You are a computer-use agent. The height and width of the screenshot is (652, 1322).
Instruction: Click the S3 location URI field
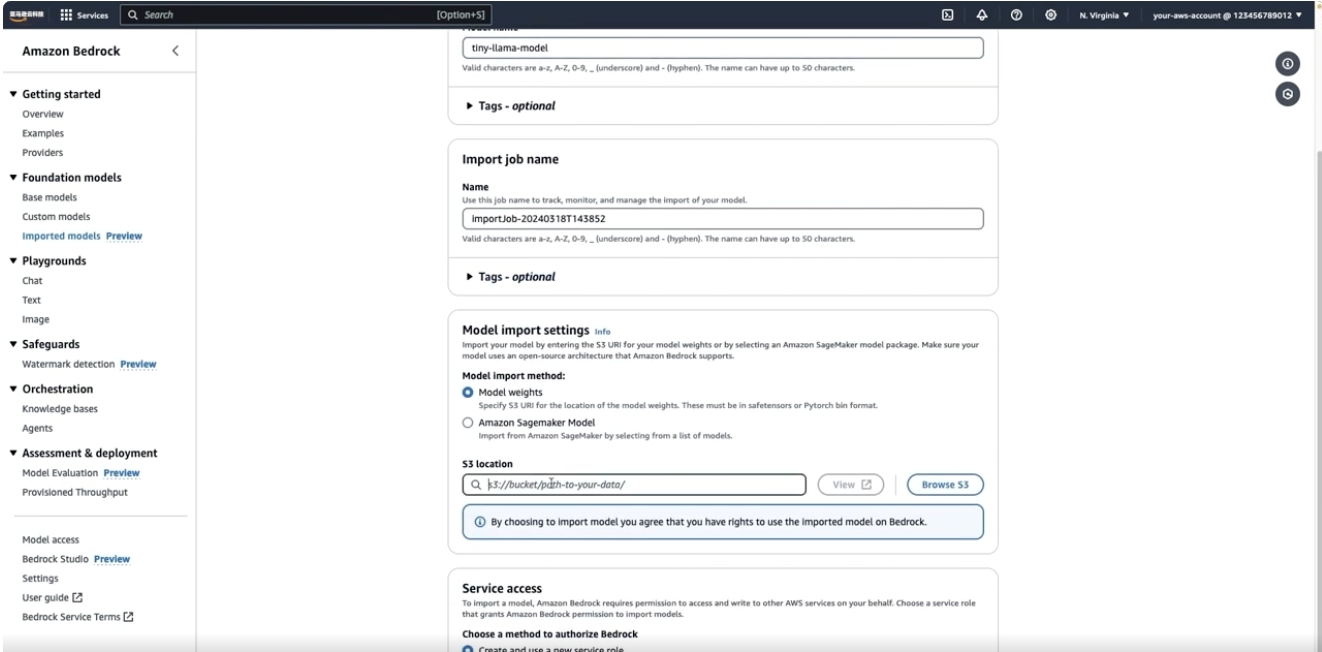click(634, 485)
